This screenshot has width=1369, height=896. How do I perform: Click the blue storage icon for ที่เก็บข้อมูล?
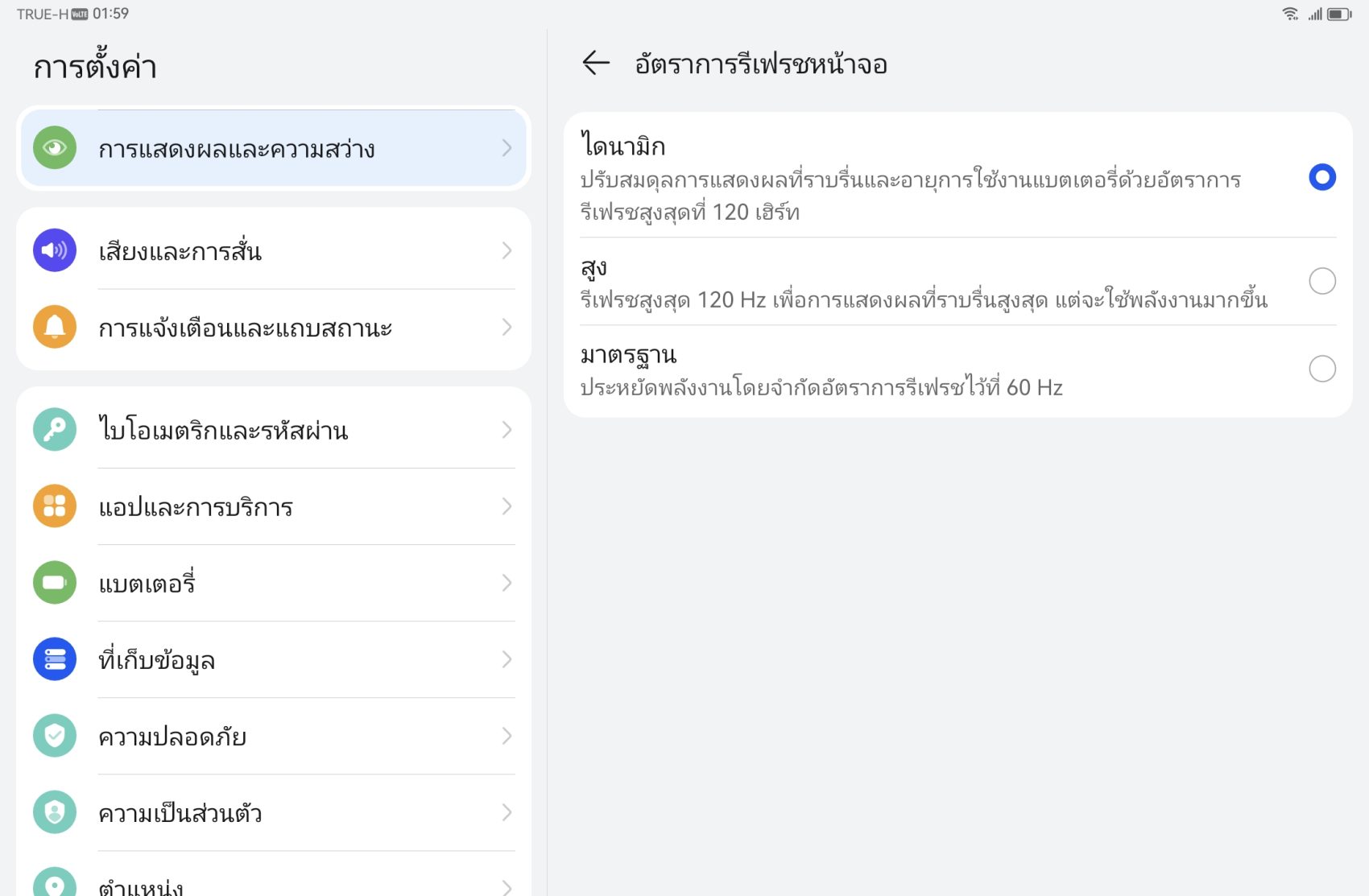click(55, 659)
